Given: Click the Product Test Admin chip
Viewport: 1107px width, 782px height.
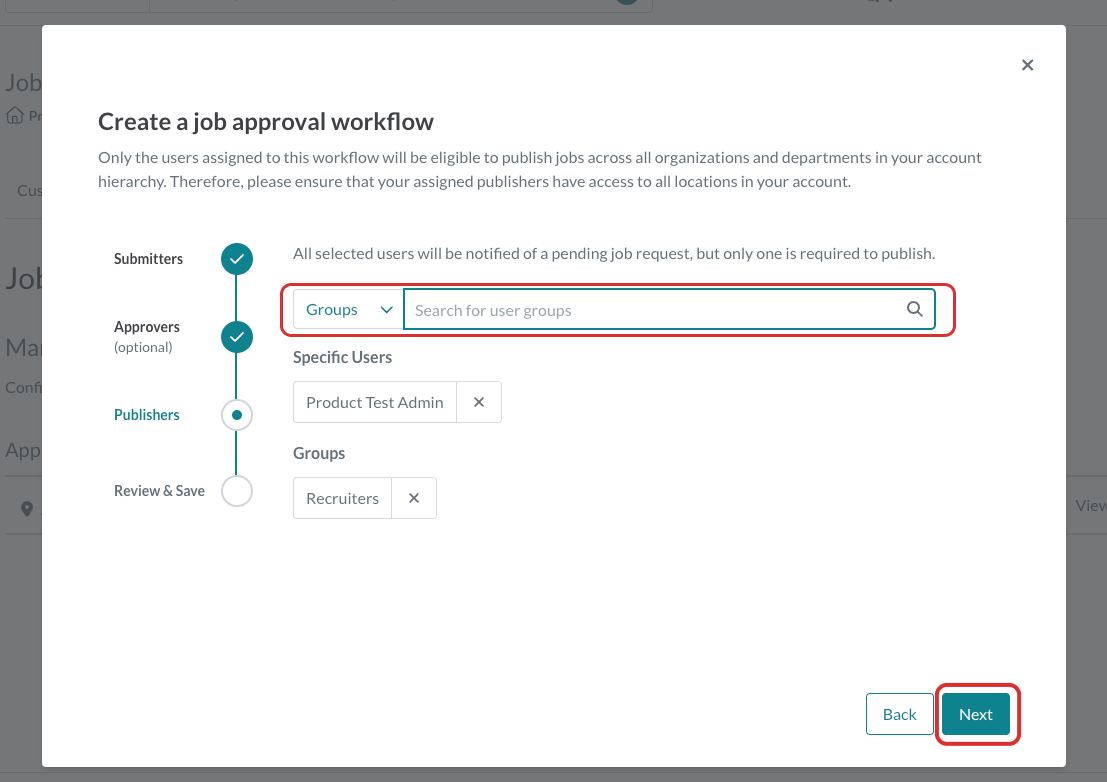Looking at the screenshot, I should pyautogui.click(x=375, y=402).
